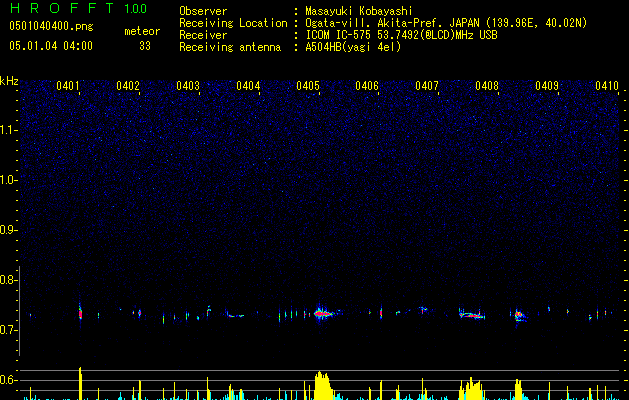Select the observer name Masayuki Kobayashi
This screenshot has height=400, width=629.
tap(359, 11)
